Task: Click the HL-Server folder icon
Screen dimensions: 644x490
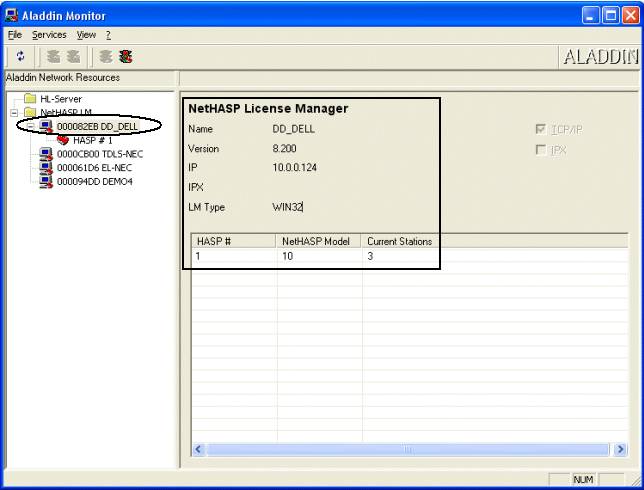Action: [30, 99]
